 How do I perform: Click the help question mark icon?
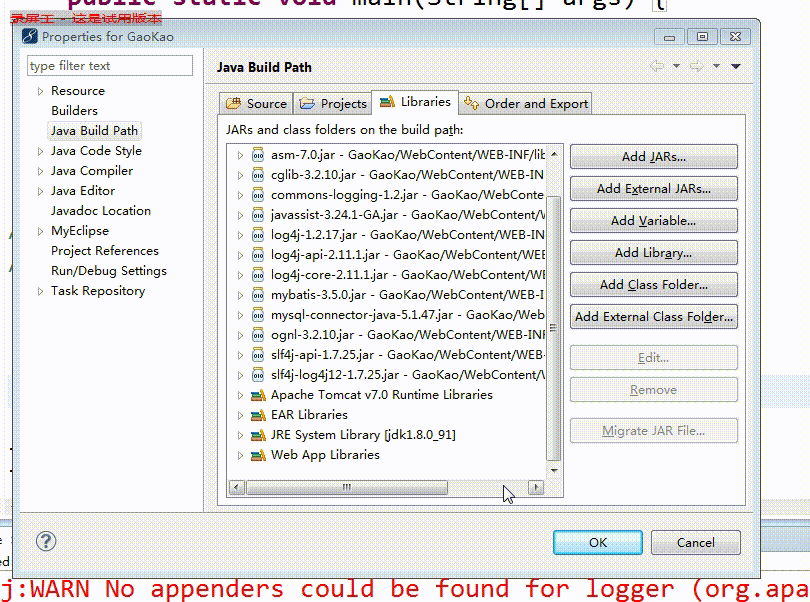(46, 542)
